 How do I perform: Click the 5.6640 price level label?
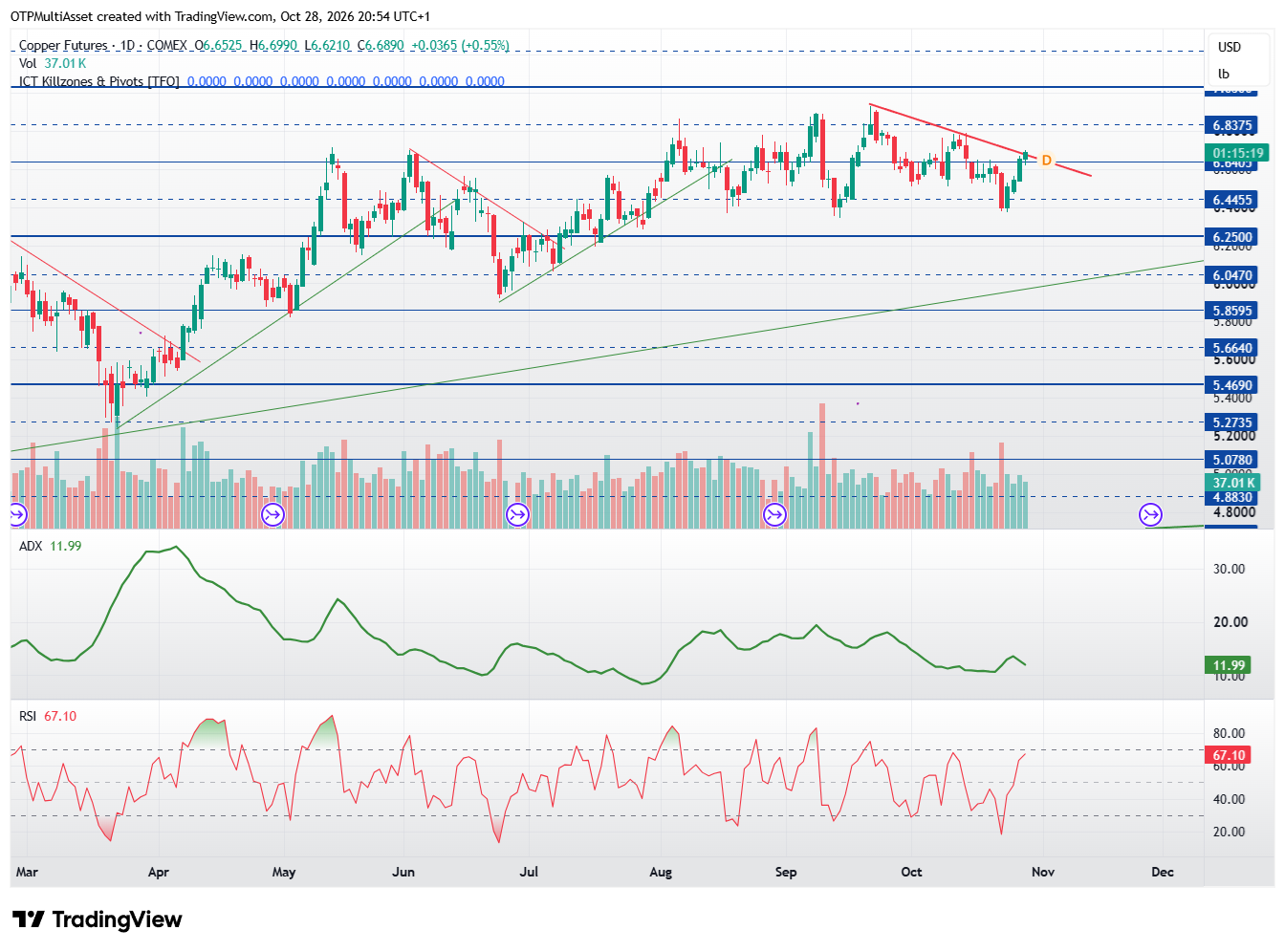(1231, 348)
